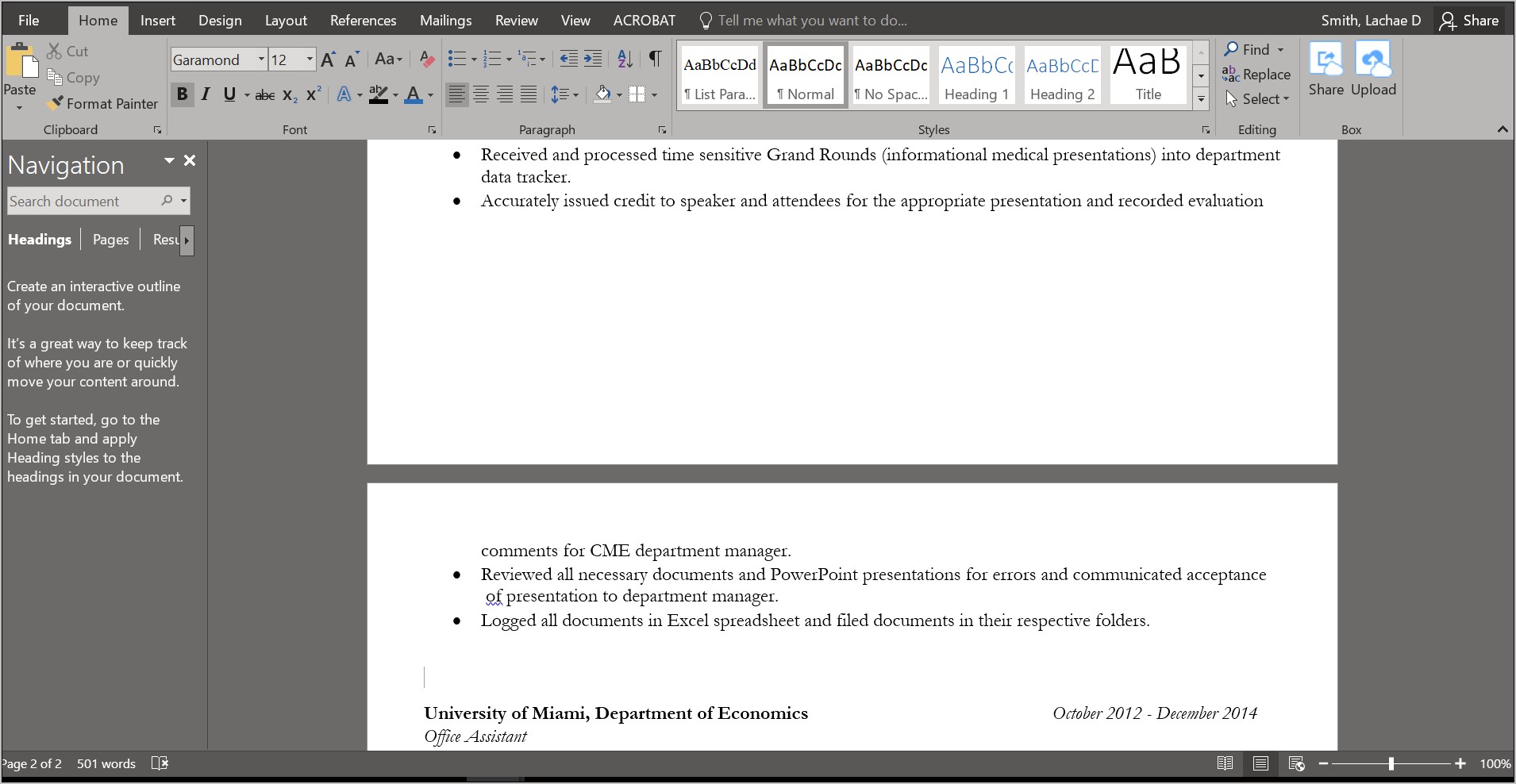Click the Cut icon
The height and width of the screenshot is (784, 1516).
[x=54, y=52]
